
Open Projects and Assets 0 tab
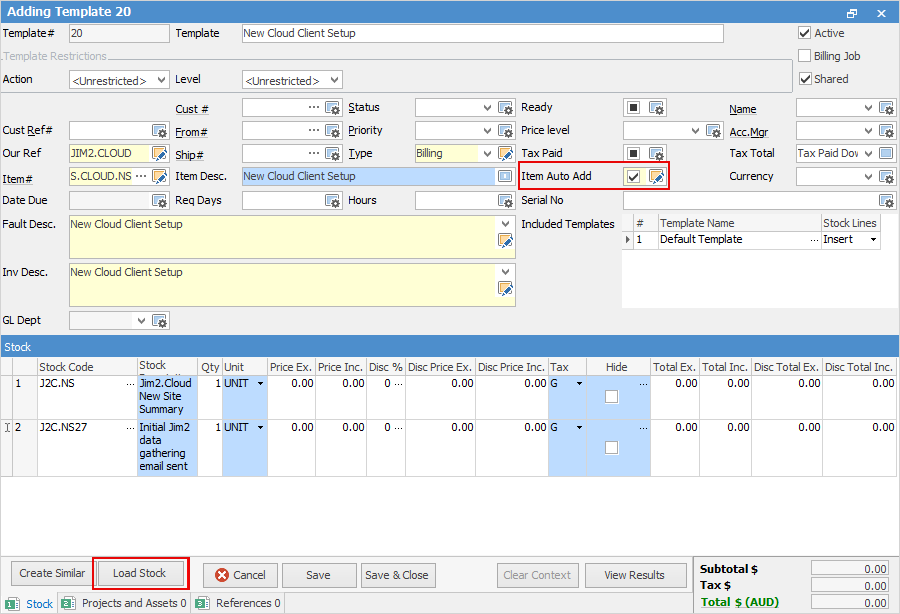124,603
